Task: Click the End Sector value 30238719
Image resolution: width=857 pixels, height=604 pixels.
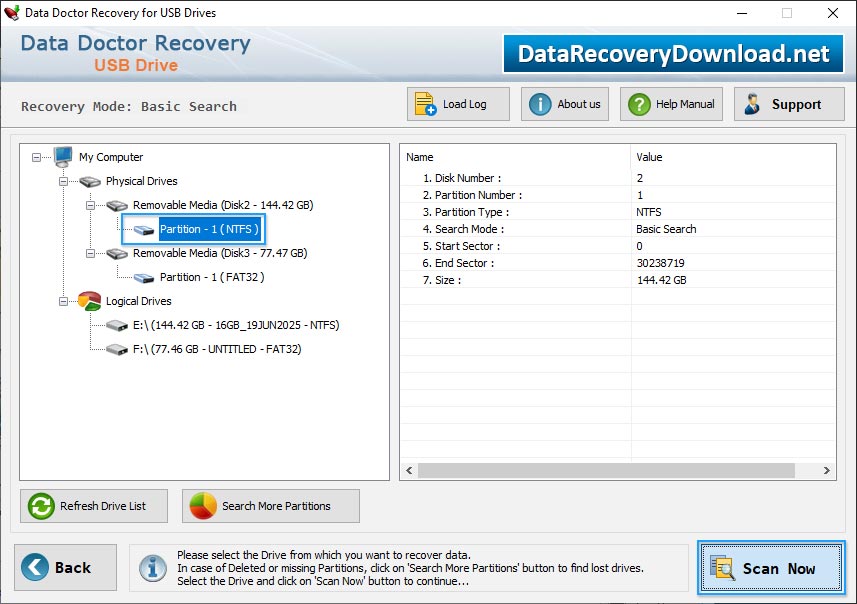Action: pos(660,263)
